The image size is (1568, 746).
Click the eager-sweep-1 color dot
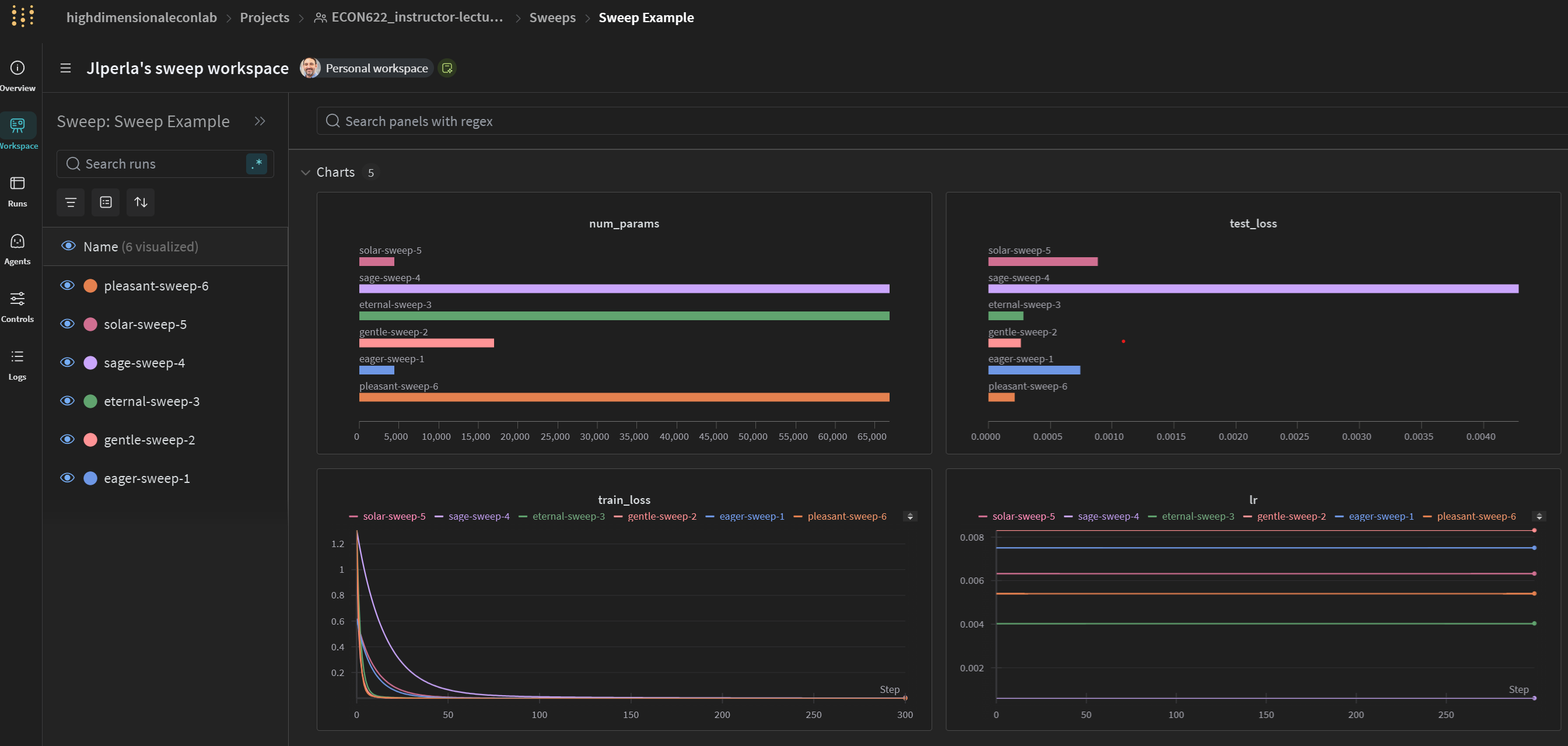(x=90, y=478)
